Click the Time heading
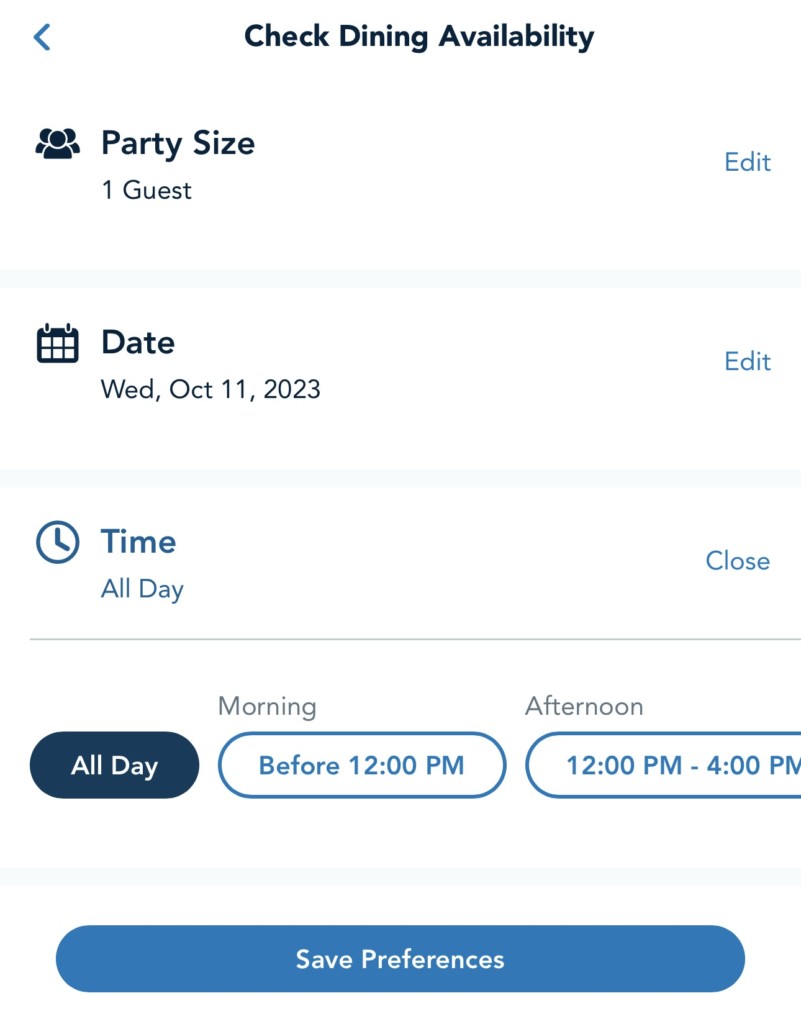Image resolution: width=801 pixels, height=1024 pixels. [138, 541]
